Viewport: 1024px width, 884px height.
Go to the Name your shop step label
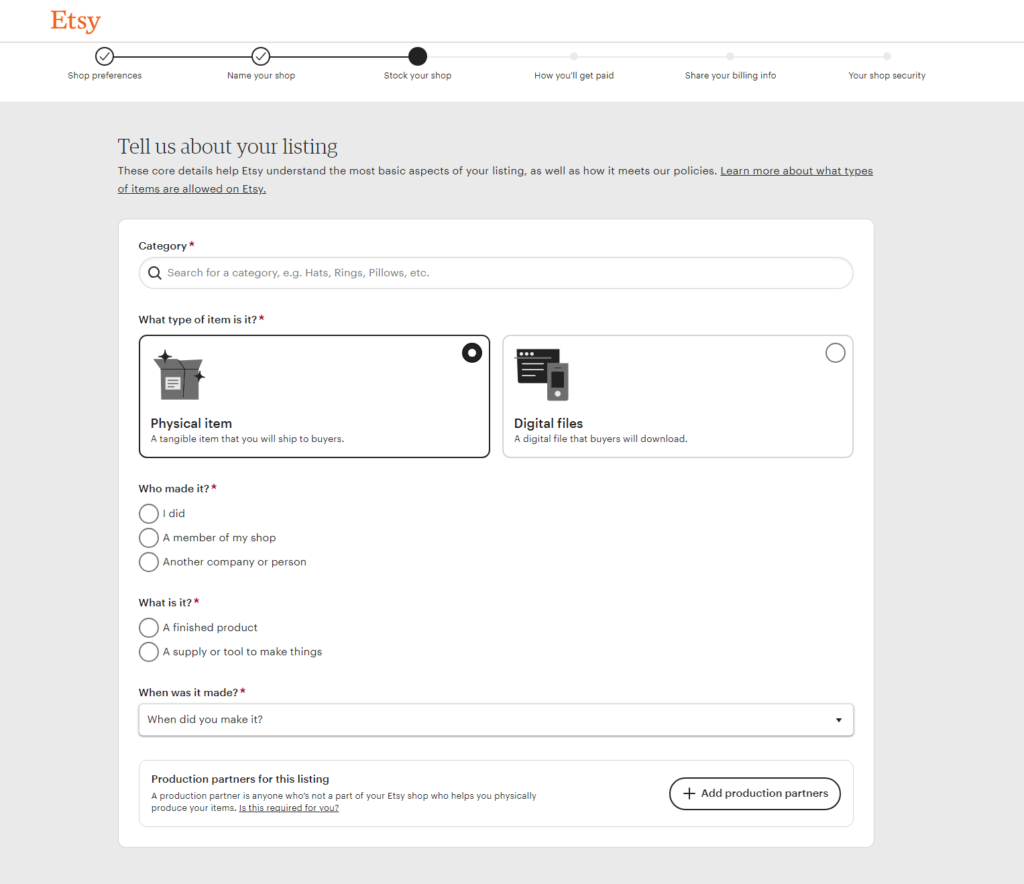click(261, 76)
